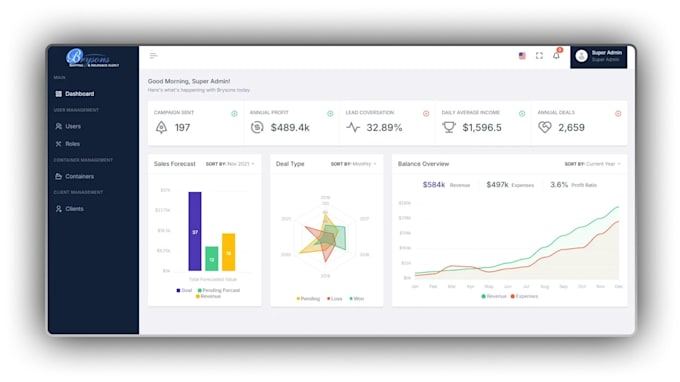
Task: Click the Lead Conversation pulse icon
Action: (353, 127)
